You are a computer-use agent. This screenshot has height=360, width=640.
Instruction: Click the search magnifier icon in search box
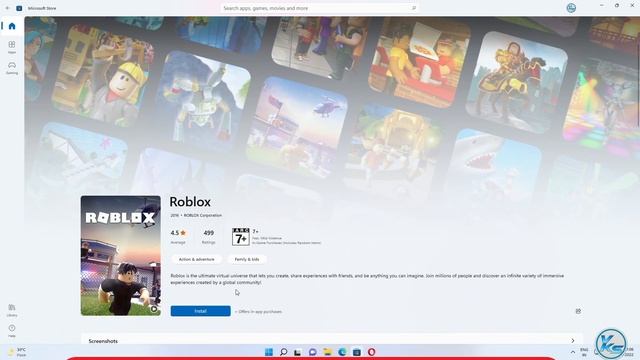pos(413,8)
